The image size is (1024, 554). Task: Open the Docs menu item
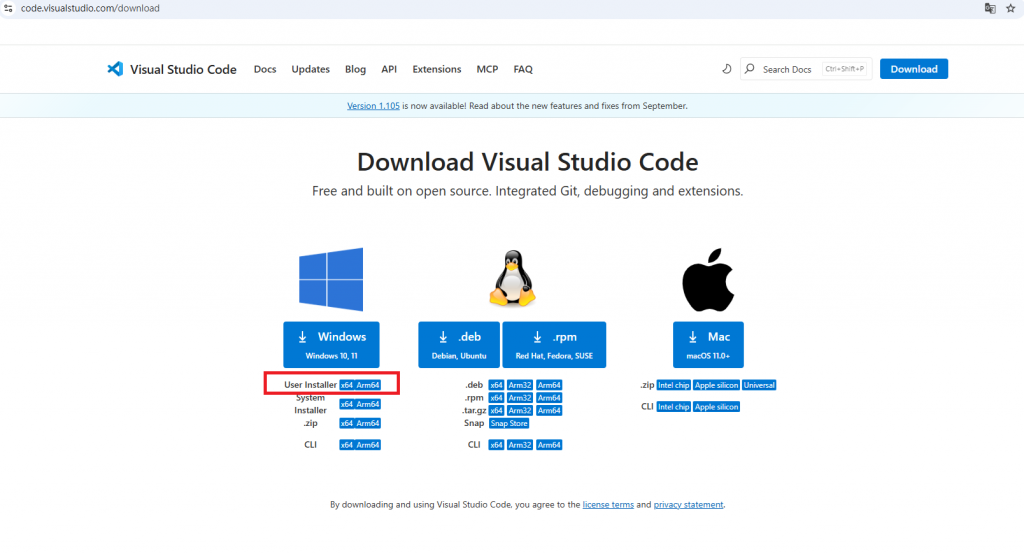pyautogui.click(x=265, y=69)
